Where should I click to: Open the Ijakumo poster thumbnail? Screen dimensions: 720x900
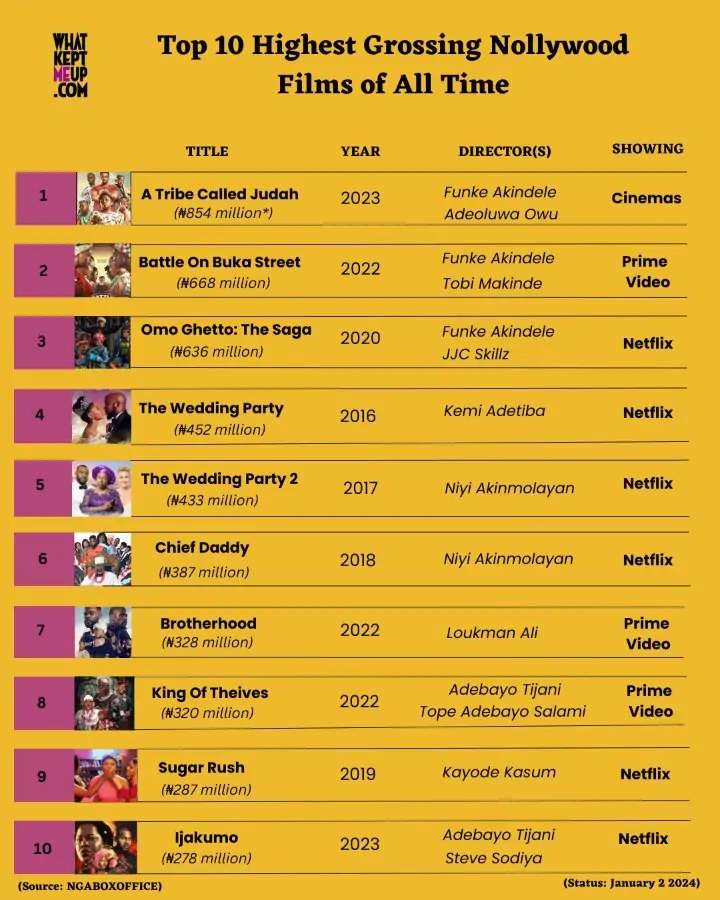point(105,847)
